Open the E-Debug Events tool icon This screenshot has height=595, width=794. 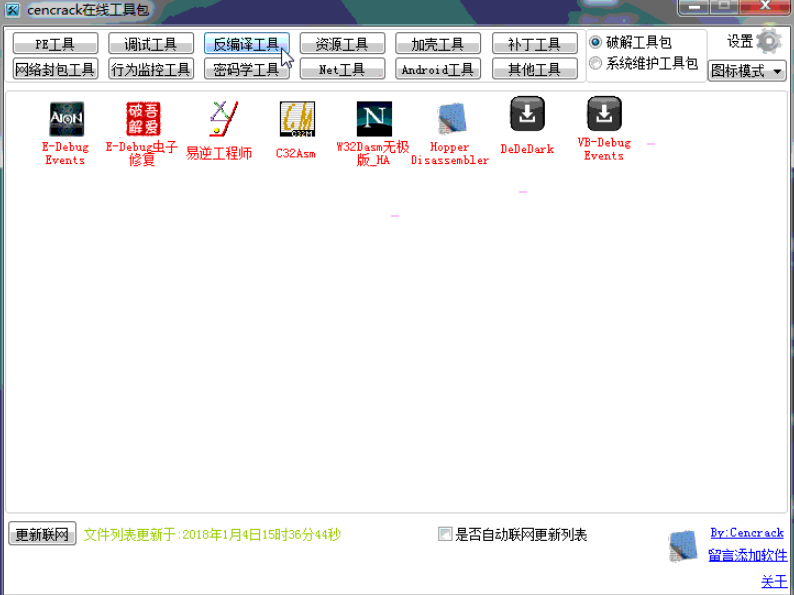(x=66, y=119)
